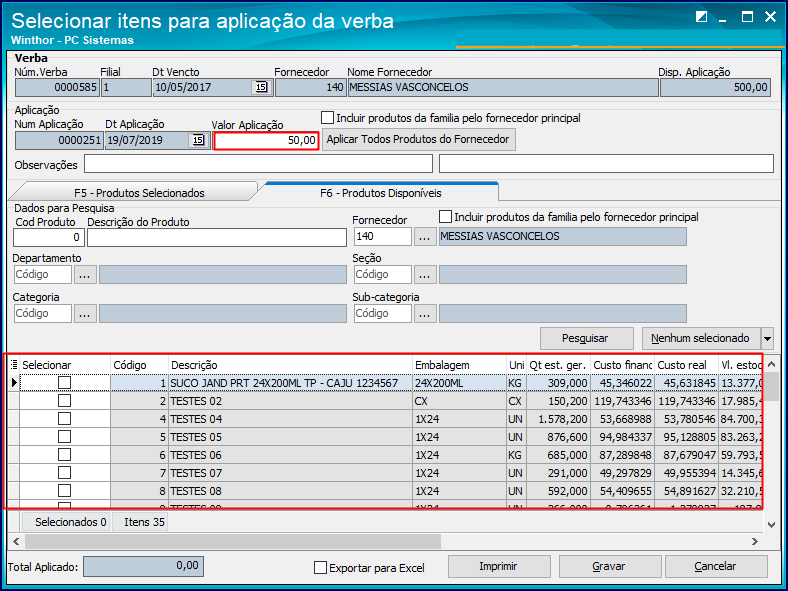Click the horizontal scrollbar right arrow
Viewport: 788px width, 591px height.
[x=755, y=541]
